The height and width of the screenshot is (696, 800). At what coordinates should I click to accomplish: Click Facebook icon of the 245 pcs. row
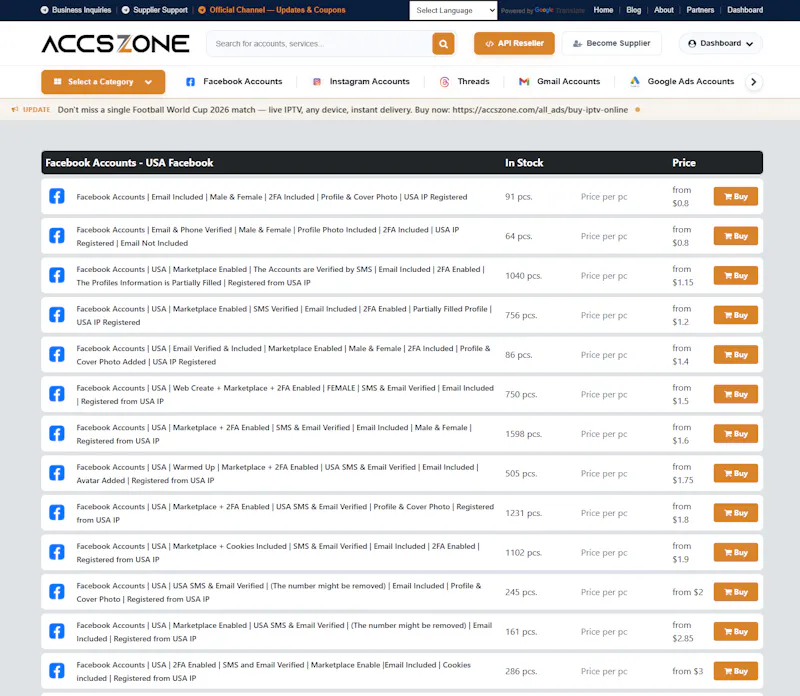coord(57,592)
